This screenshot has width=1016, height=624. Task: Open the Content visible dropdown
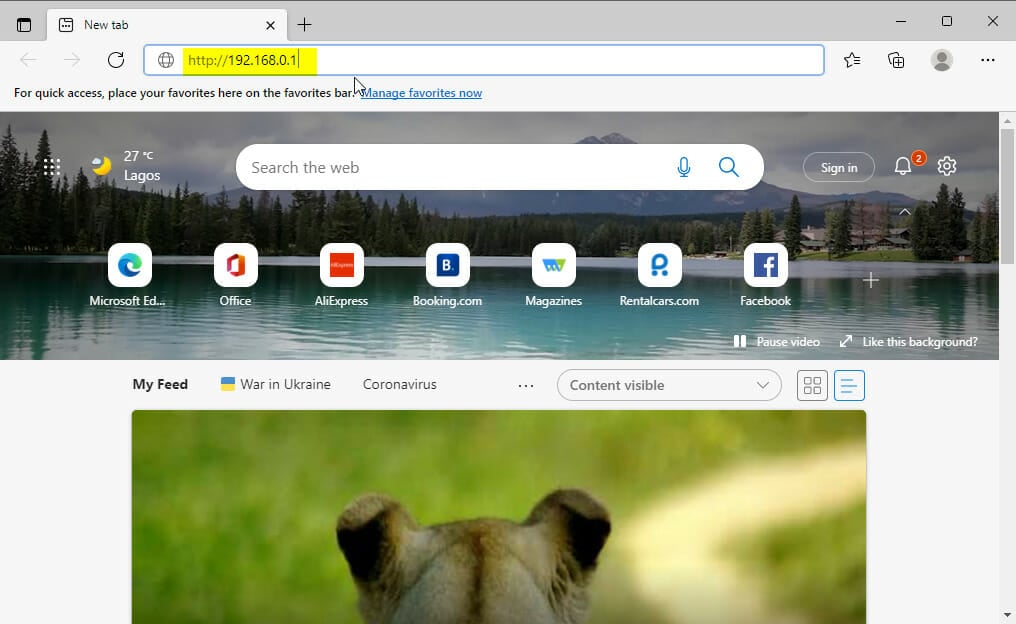click(x=669, y=385)
